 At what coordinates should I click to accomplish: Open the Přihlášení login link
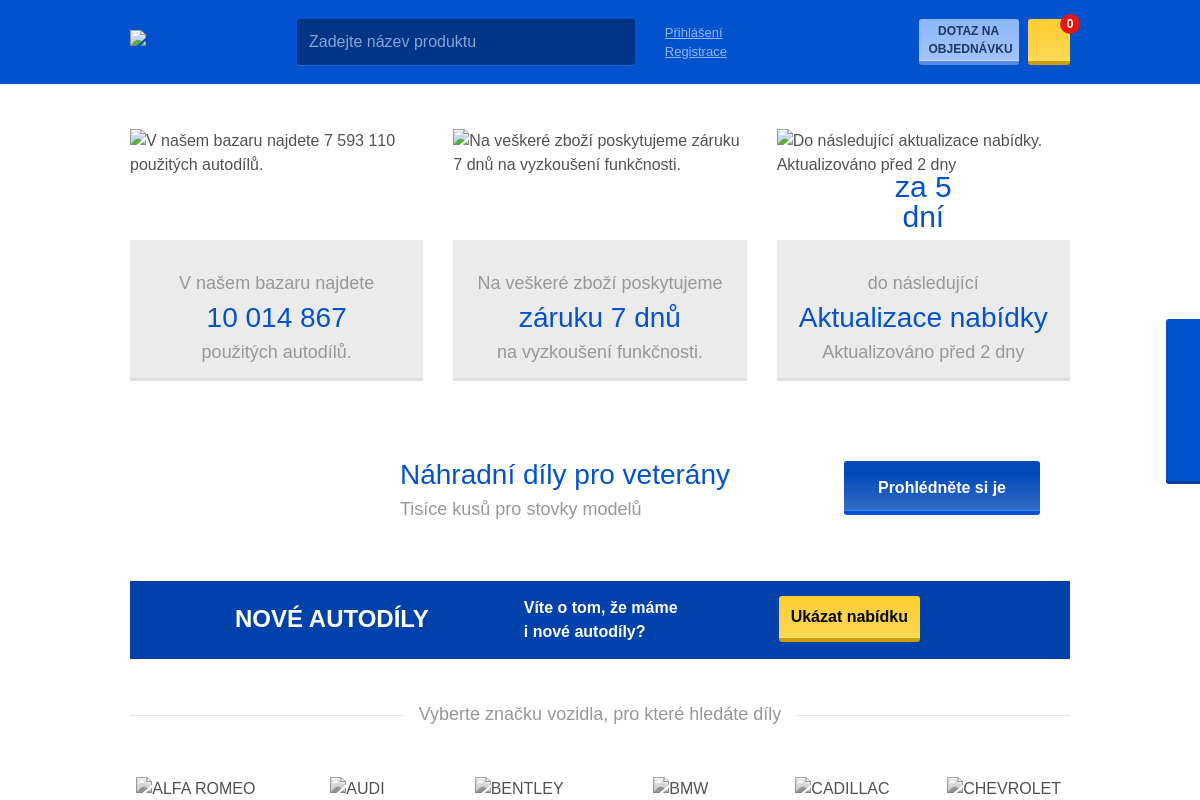tap(693, 32)
